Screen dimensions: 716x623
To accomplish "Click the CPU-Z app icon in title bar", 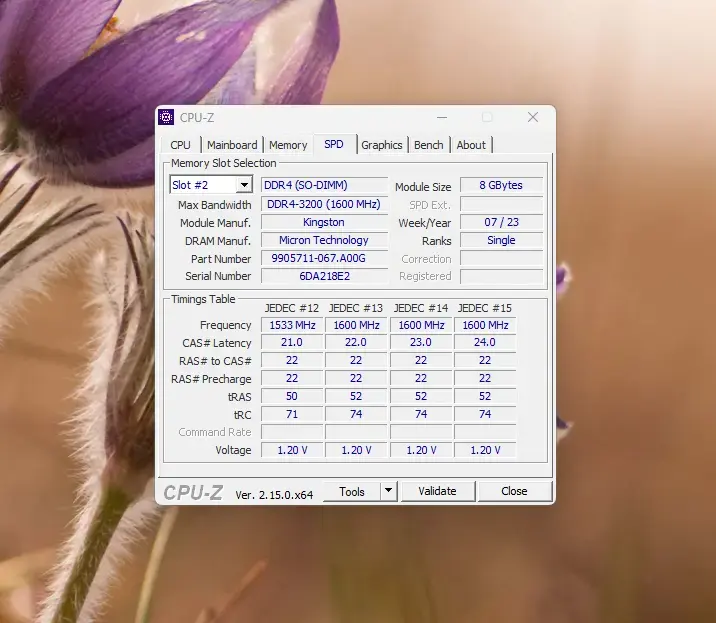I will pos(166,117).
